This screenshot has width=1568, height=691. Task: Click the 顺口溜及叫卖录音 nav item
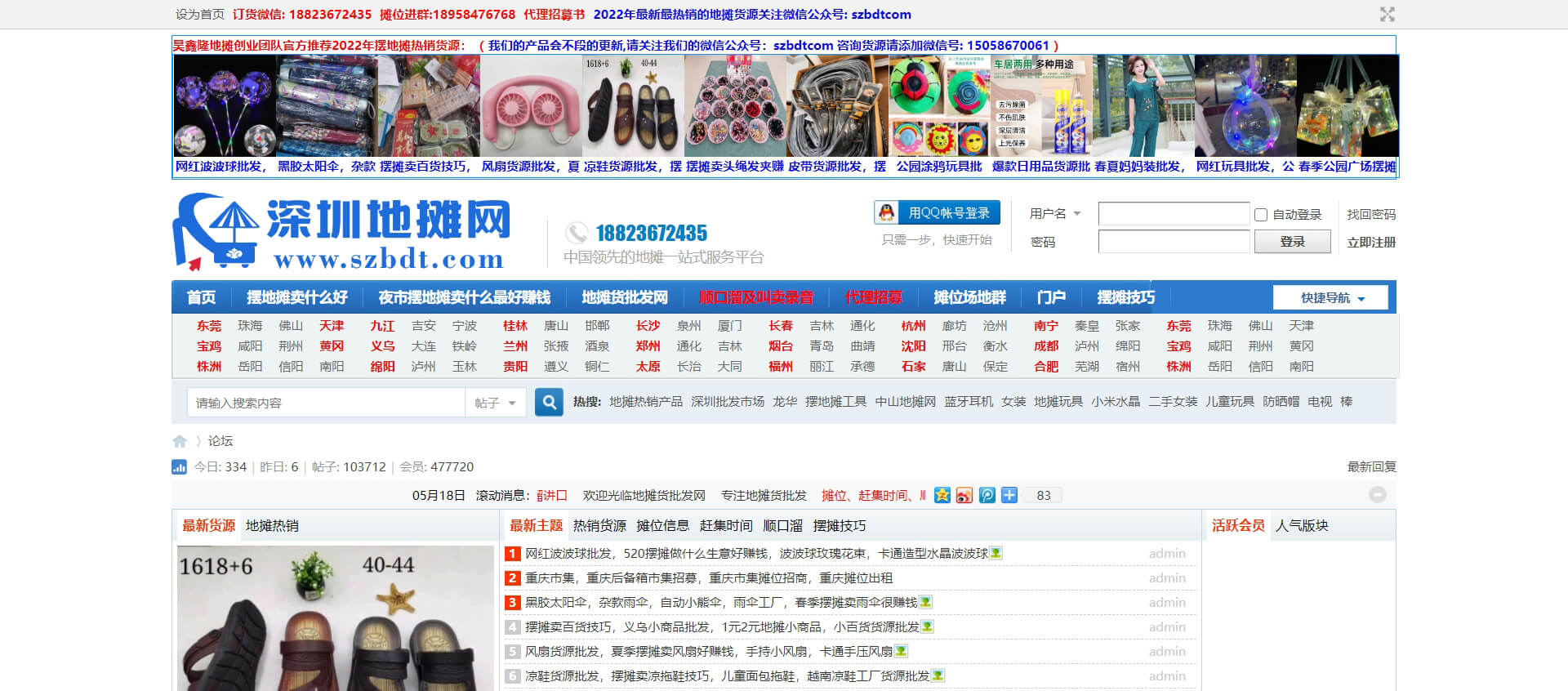[x=756, y=297]
